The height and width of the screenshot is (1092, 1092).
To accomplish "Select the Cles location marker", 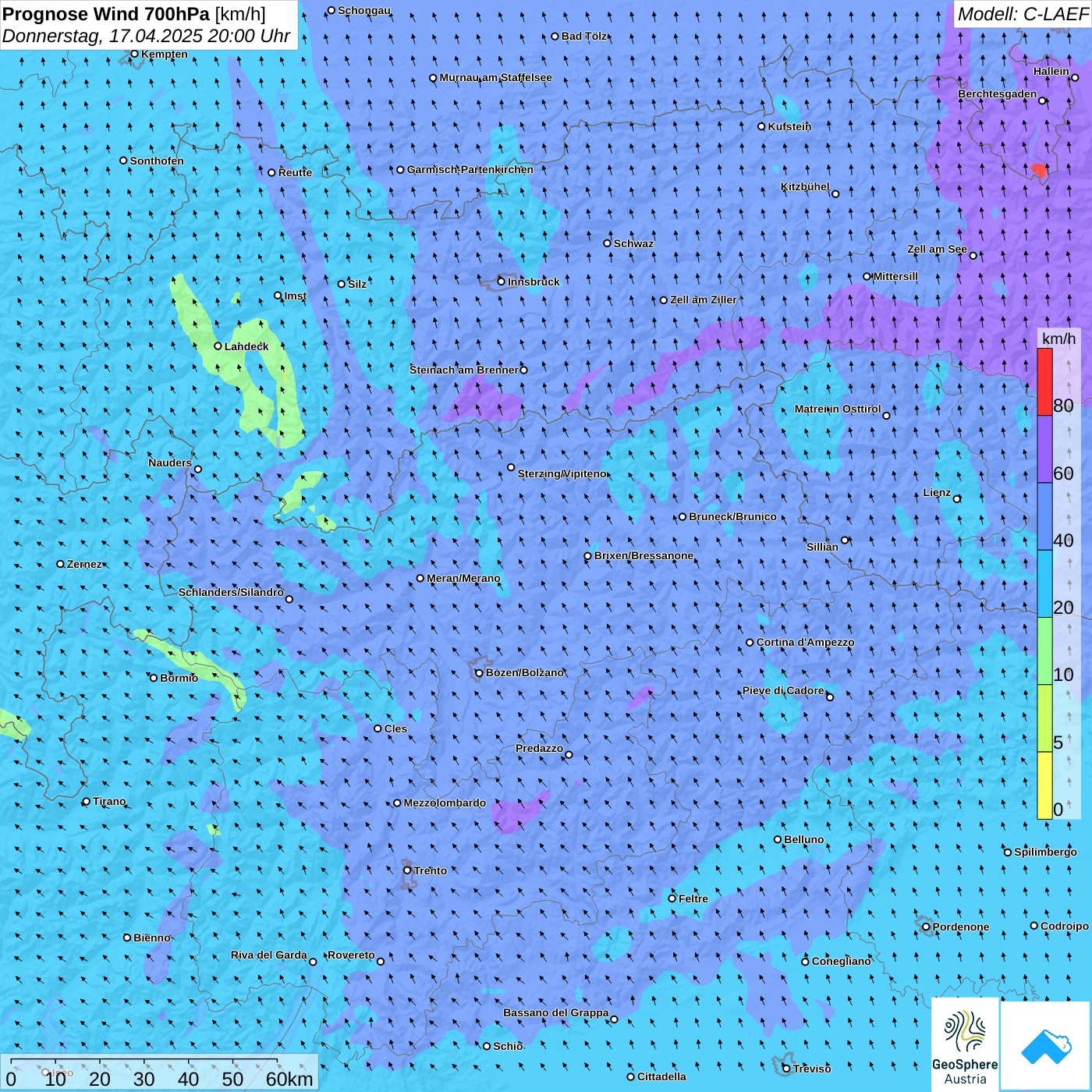I will (378, 729).
